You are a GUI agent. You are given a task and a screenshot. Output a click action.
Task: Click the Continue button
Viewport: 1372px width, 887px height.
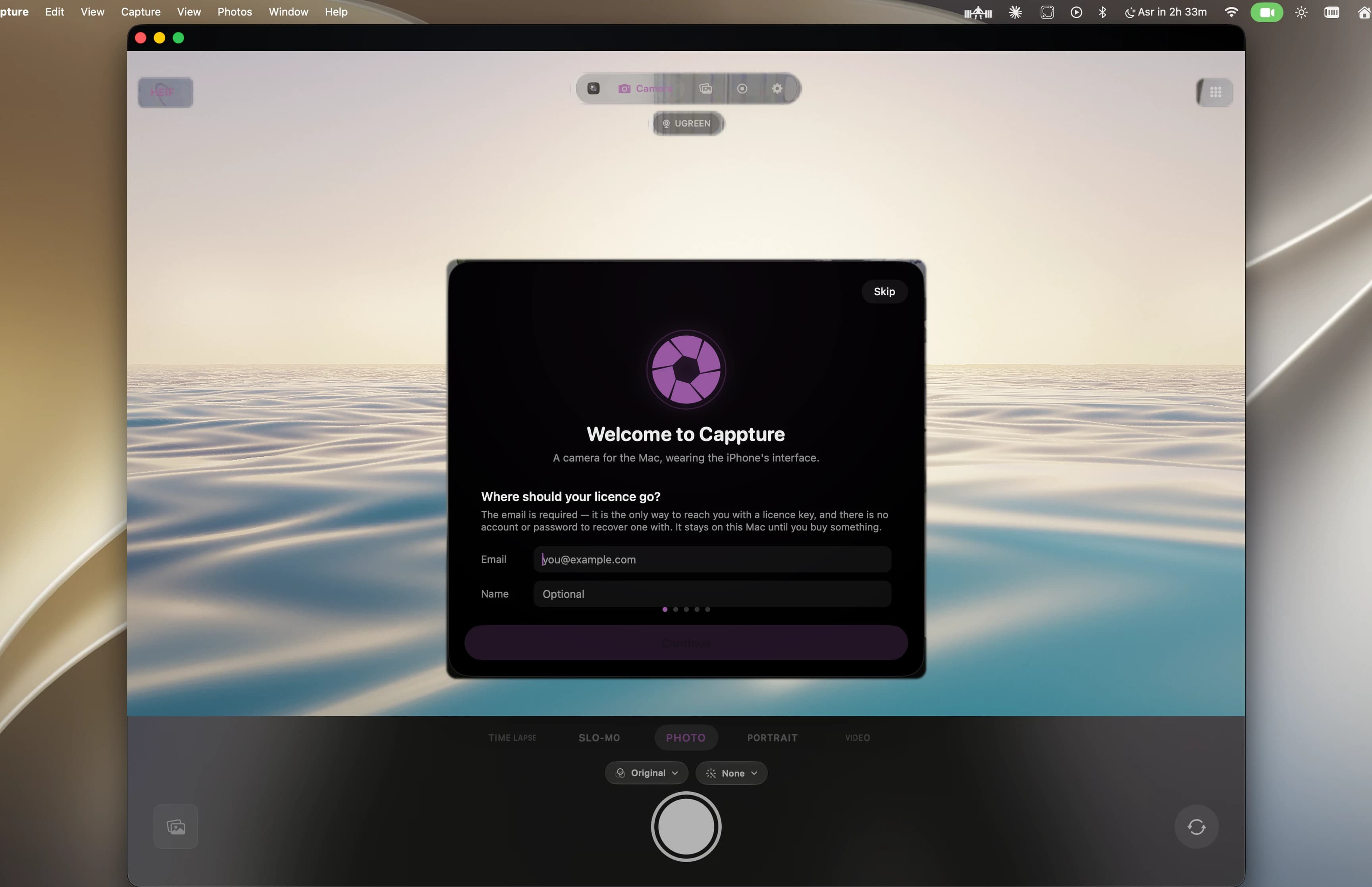(686, 642)
